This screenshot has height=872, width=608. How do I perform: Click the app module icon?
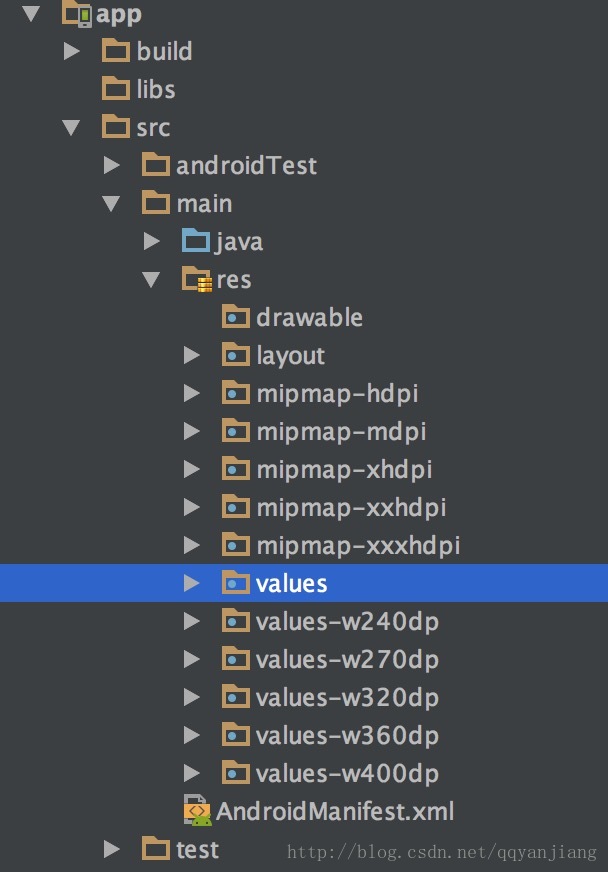pyautogui.click(x=77, y=13)
